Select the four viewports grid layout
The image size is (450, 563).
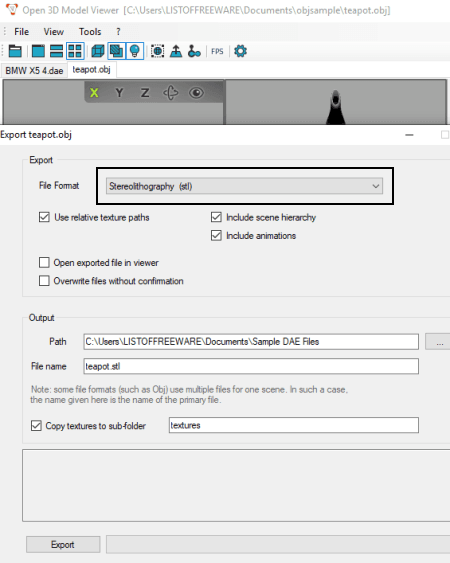click(75, 51)
